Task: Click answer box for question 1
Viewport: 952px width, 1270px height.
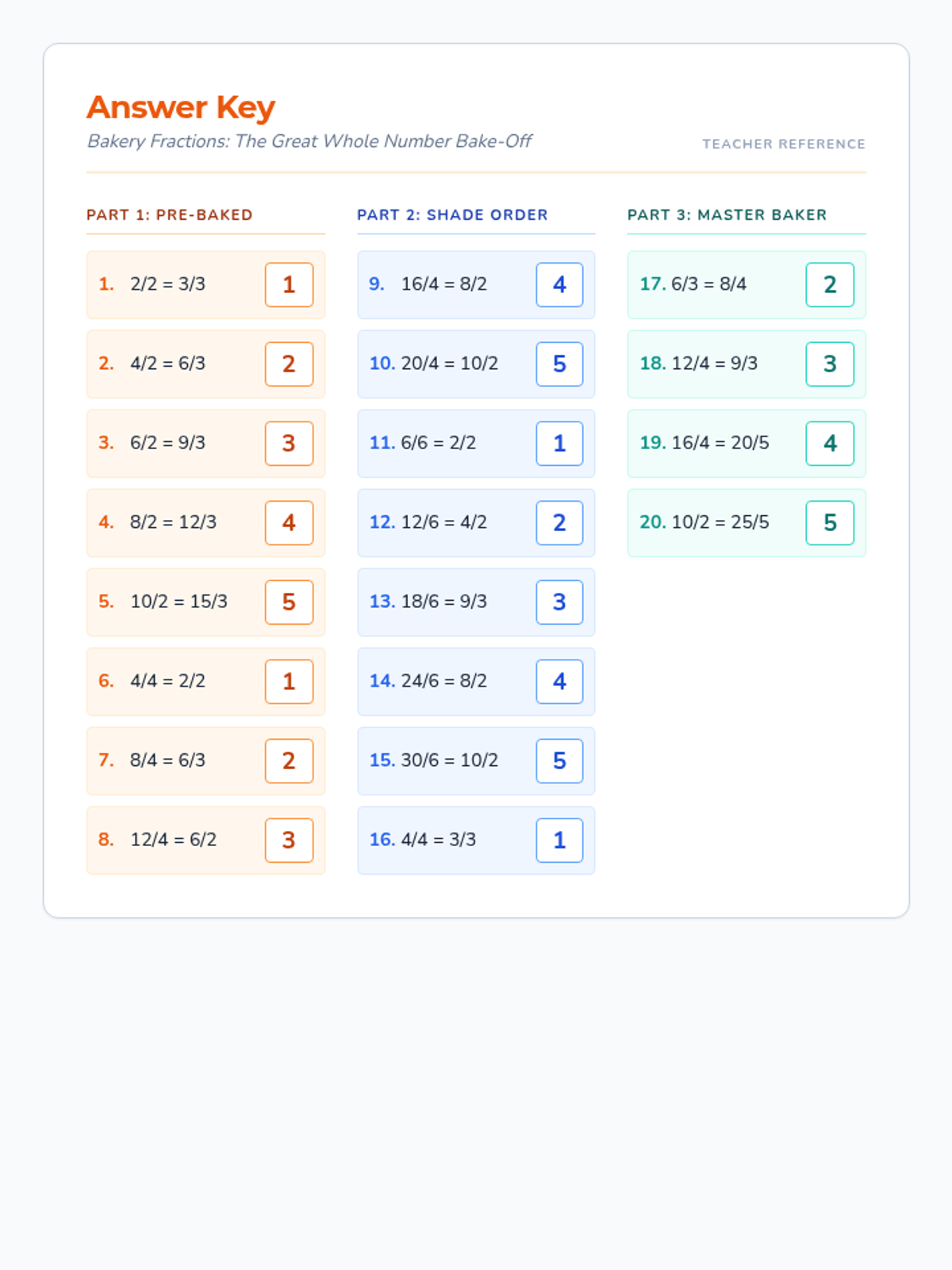Action: (289, 285)
